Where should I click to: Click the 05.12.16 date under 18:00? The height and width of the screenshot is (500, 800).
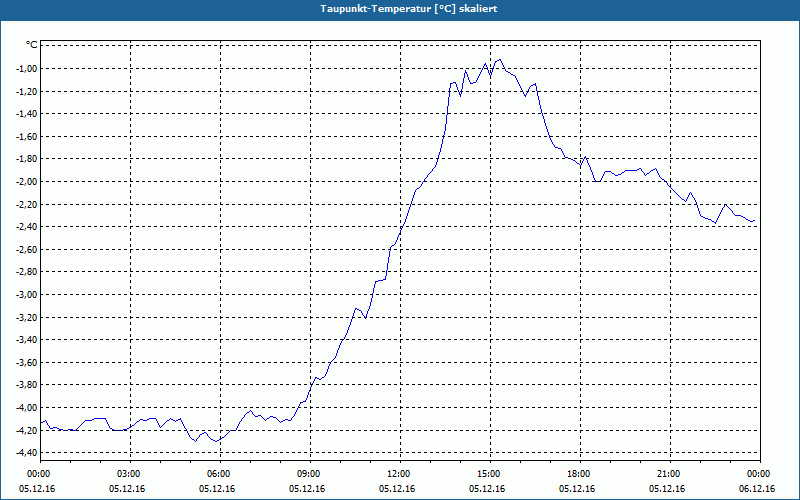[x=577, y=489]
